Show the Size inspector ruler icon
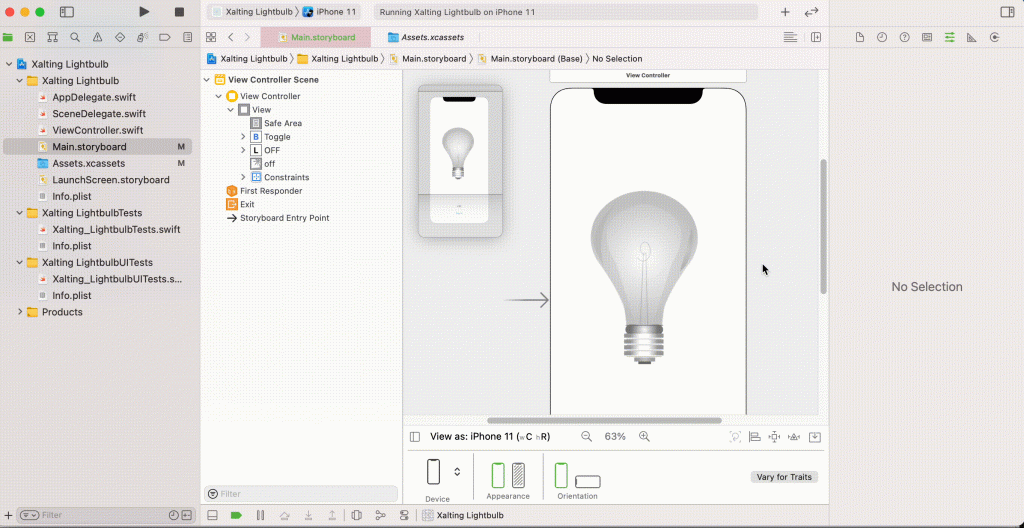The height and width of the screenshot is (528, 1024). tap(972, 37)
